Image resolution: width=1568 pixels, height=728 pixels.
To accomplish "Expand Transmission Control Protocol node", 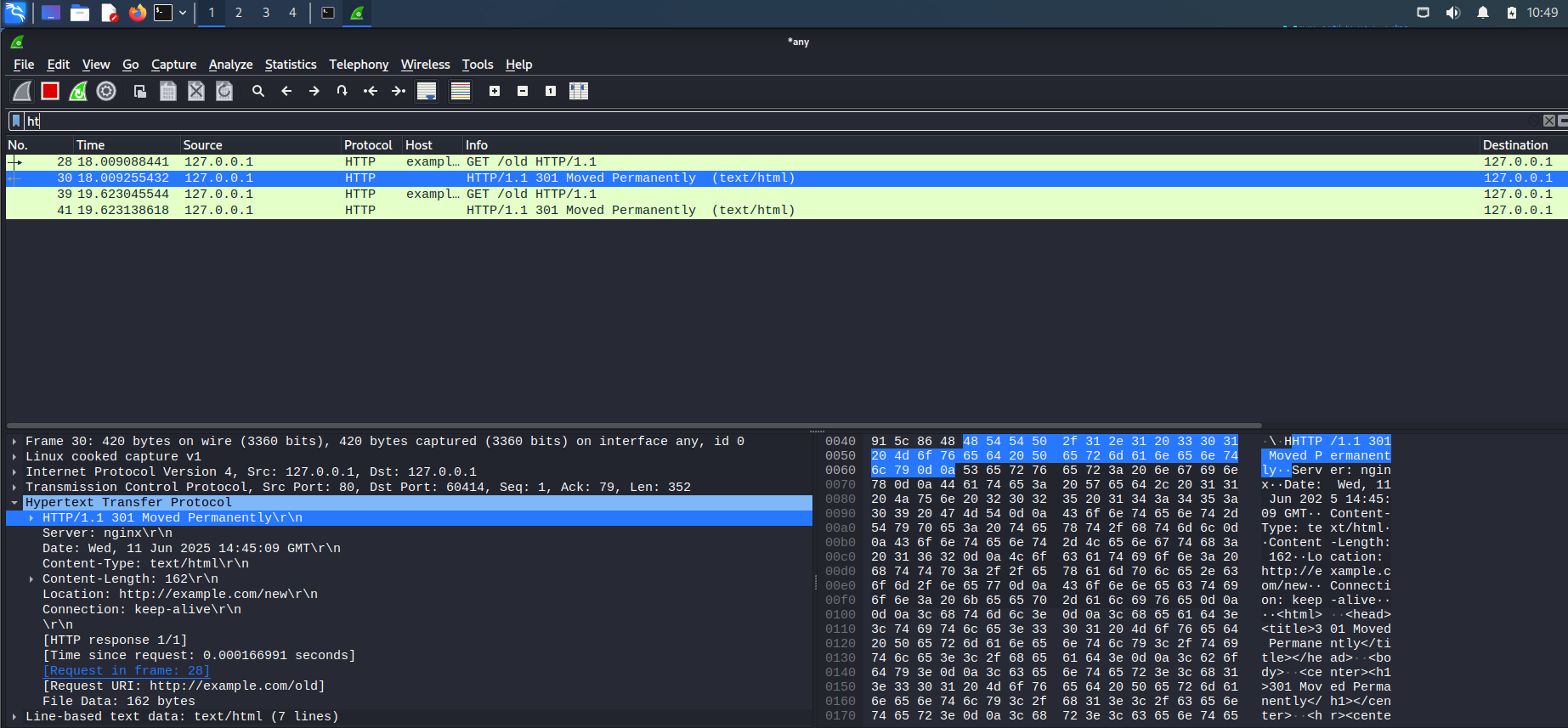I will 14,488.
